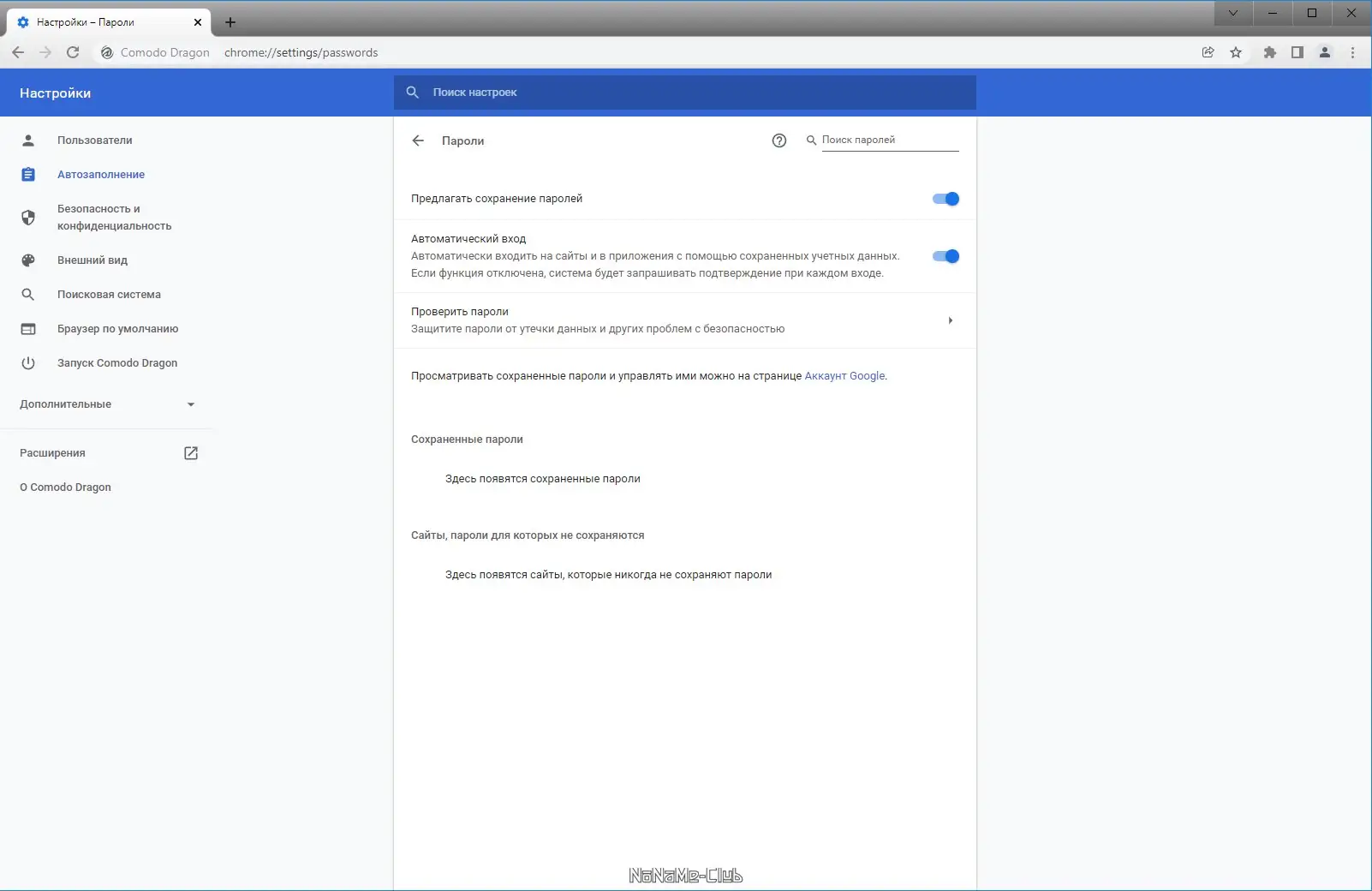Image resolution: width=1372 pixels, height=891 pixels.
Task: Click the browser back arrow
Action: [18, 52]
